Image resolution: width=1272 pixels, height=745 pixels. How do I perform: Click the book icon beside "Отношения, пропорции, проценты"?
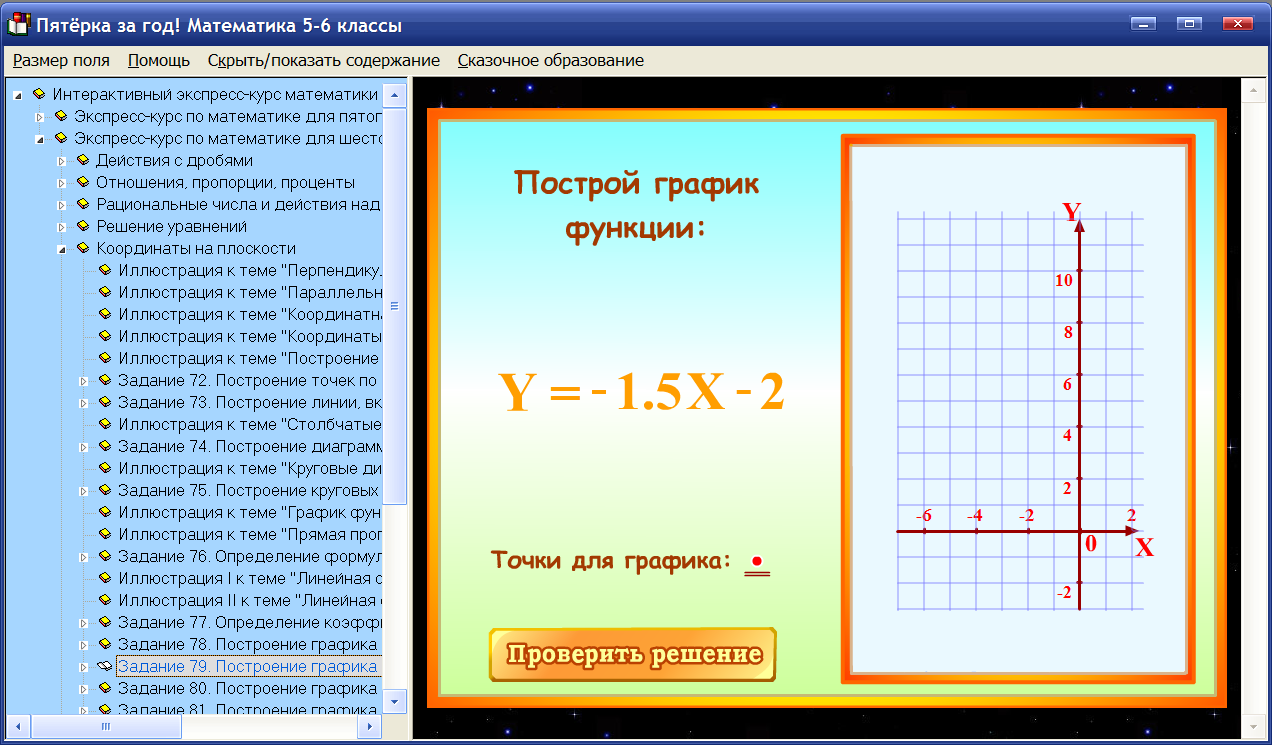click(x=85, y=182)
